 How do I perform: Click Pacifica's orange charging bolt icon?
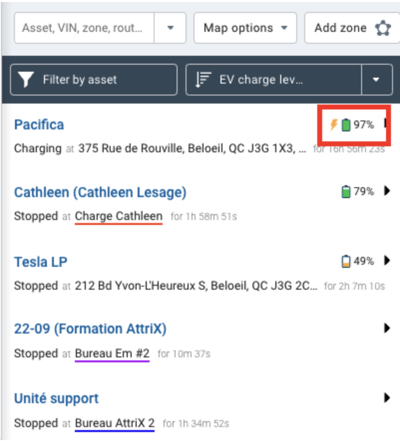tap(334, 125)
